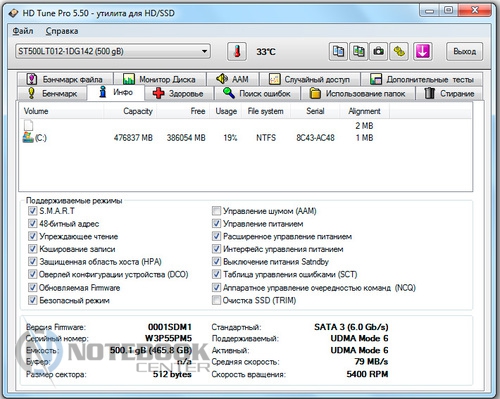Open the ST500LT012 drive selection dropdown

point(113,51)
